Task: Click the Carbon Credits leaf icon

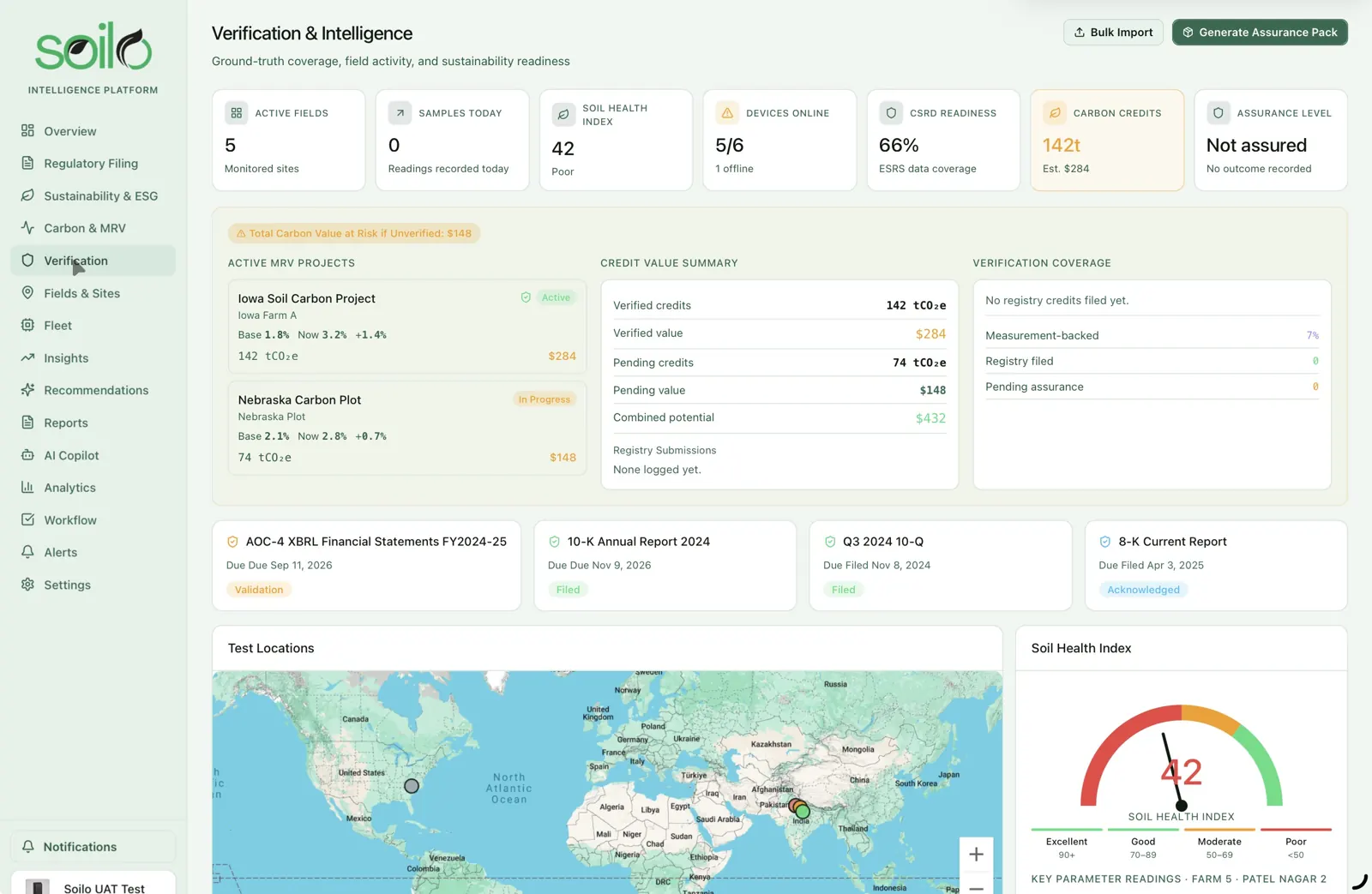Action: click(x=1055, y=113)
